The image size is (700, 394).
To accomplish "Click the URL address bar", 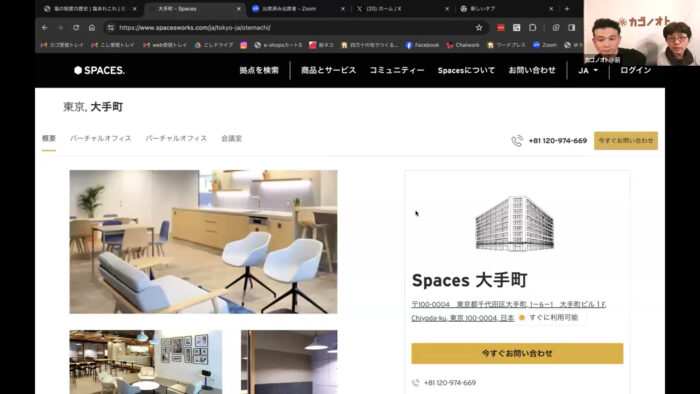I will (295, 28).
